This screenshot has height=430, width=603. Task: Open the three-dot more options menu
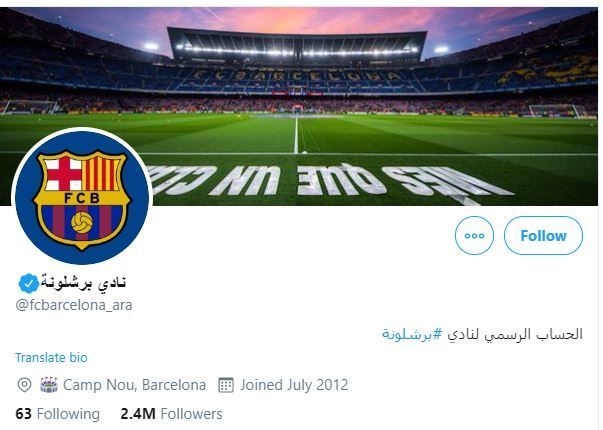pos(474,235)
